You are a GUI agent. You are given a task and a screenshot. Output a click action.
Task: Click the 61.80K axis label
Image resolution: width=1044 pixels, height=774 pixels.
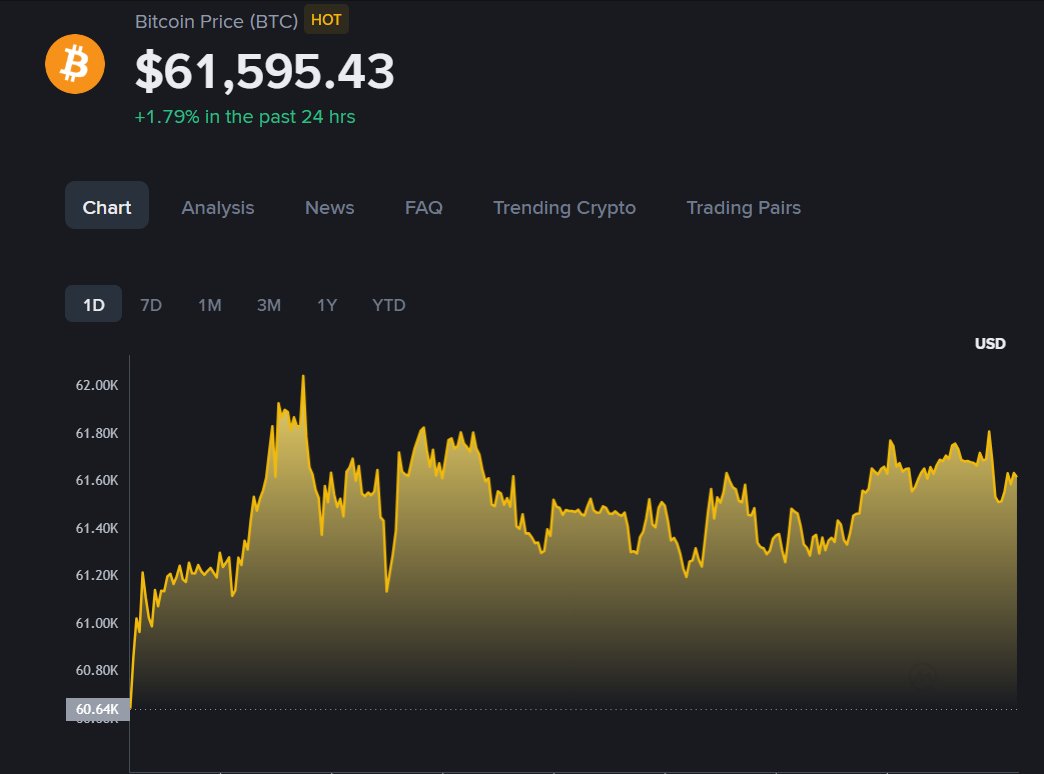[x=97, y=433]
